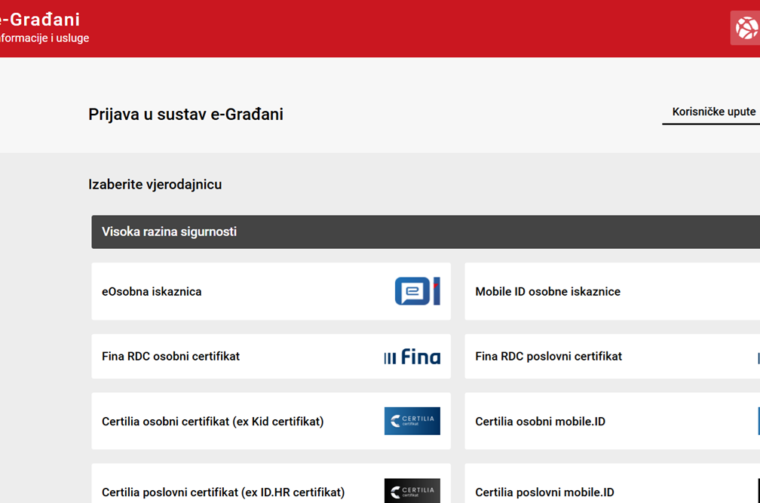This screenshot has width=760, height=503.
Task: Select Mobile ID osobne iskaznice credential
Action: click(547, 292)
